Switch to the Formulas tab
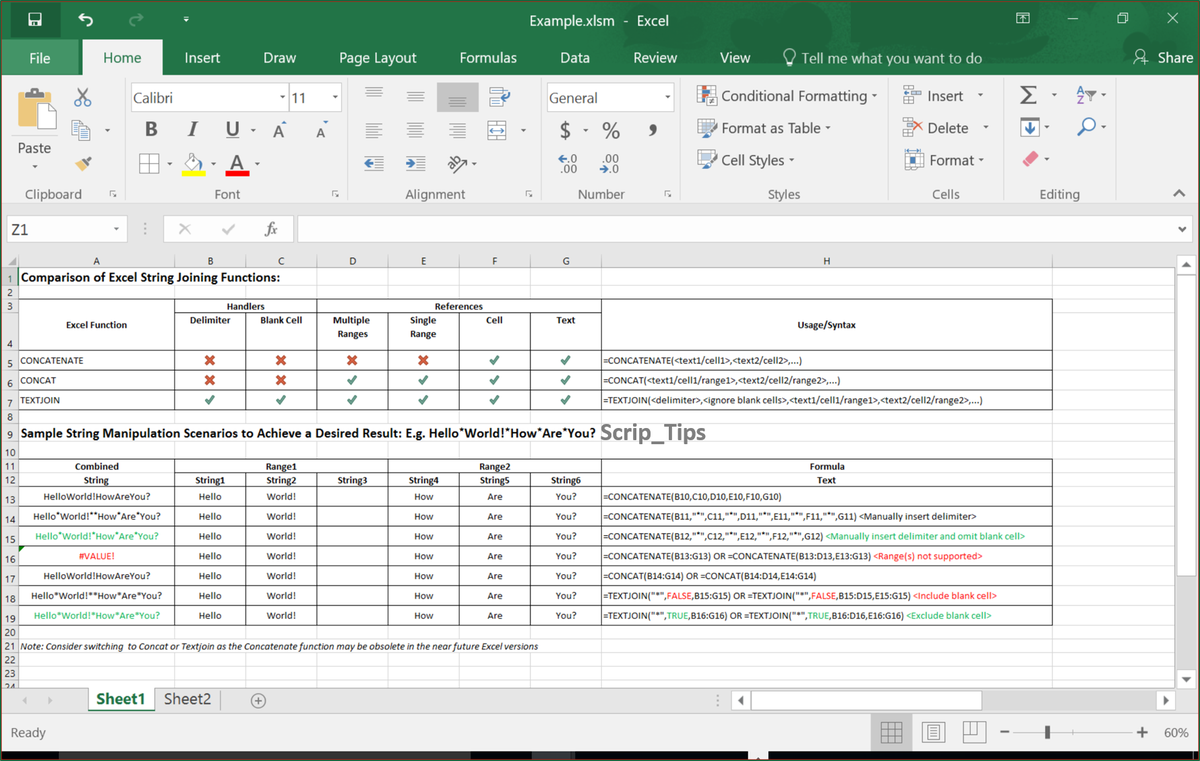This screenshot has height=761, width=1200. [488, 58]
